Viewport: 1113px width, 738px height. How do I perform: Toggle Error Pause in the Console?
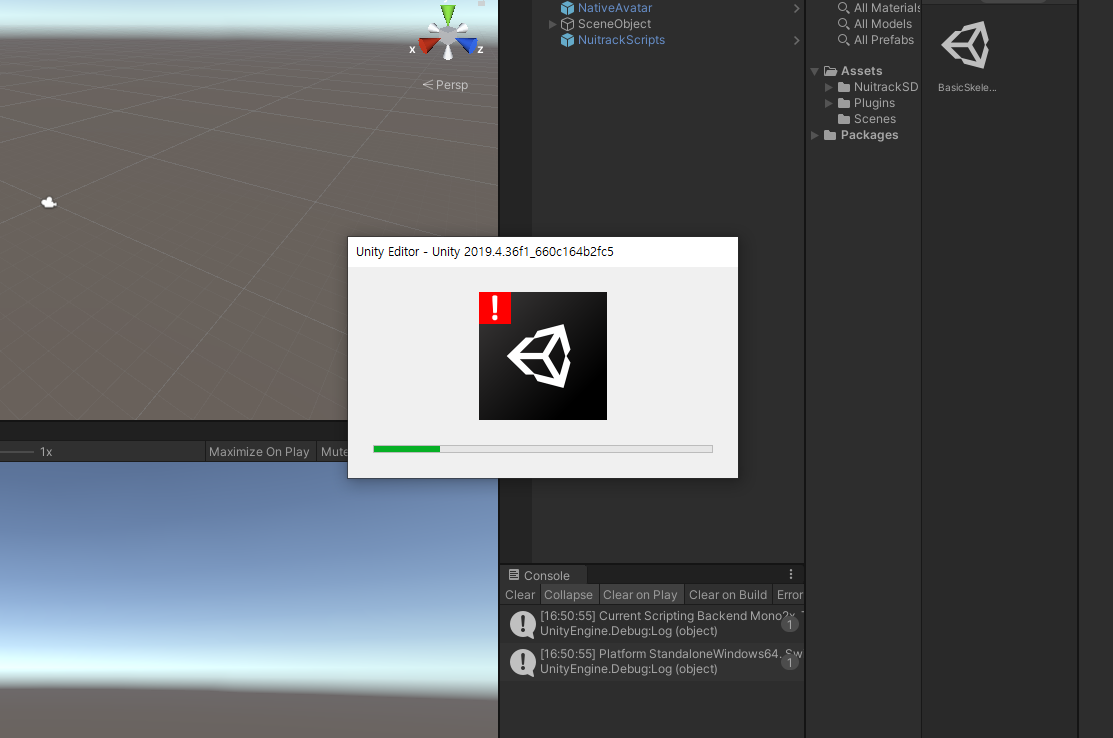[x=789, y=595]
